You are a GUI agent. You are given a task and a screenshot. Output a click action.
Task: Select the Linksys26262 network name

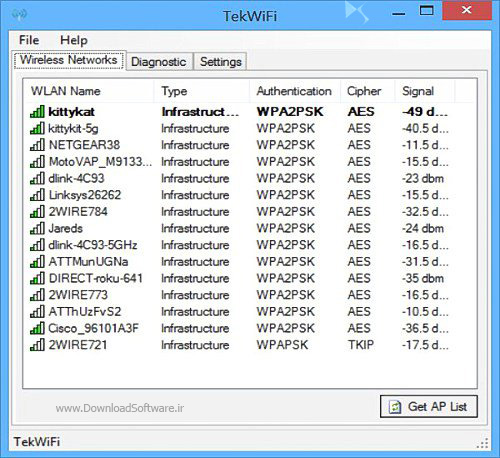coord(85,195)
